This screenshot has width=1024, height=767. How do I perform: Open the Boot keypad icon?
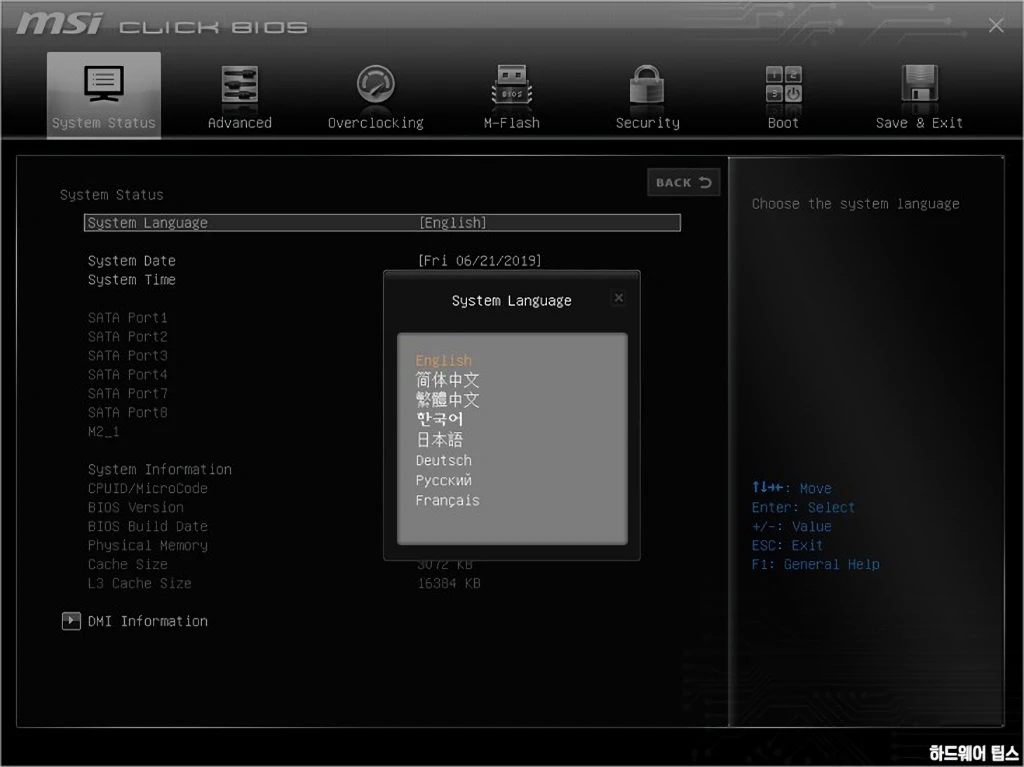click(x=783, y=84)
